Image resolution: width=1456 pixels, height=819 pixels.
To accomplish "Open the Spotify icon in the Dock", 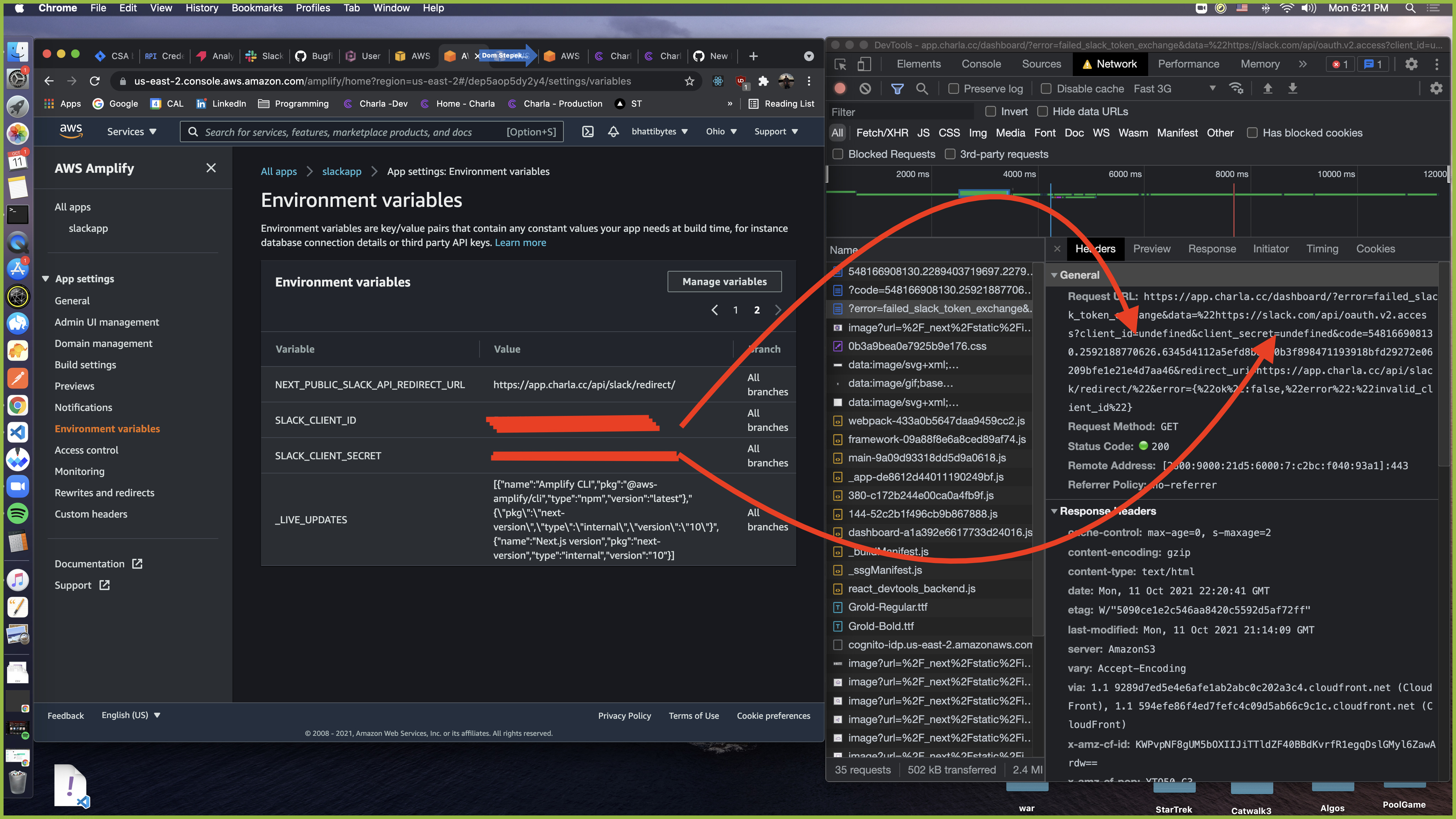I will point(17,513).
